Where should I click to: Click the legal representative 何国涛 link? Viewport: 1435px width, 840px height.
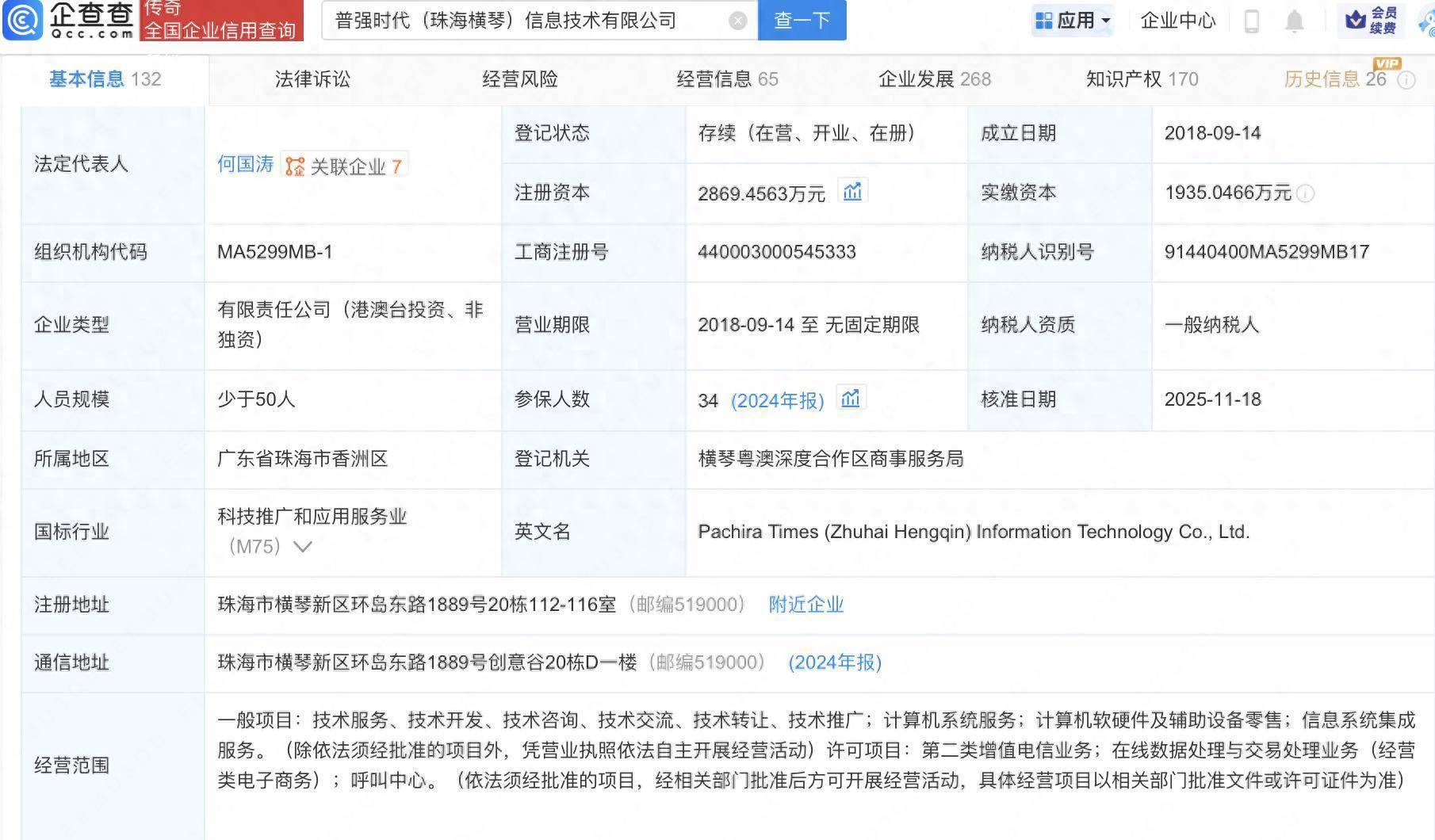pyautogui.click(x=244, y=165)
